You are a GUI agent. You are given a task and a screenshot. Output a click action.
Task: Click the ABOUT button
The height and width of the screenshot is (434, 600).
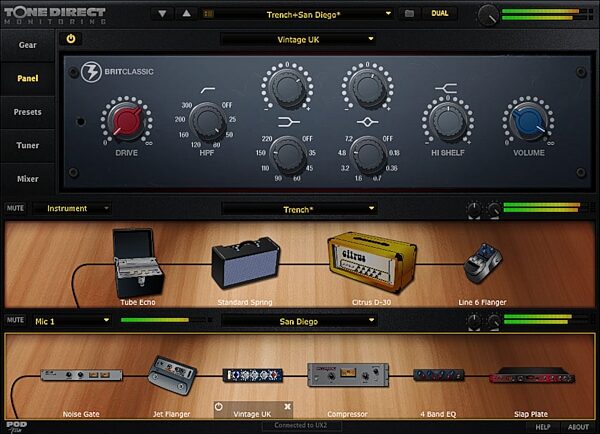(x=578, y=427)
